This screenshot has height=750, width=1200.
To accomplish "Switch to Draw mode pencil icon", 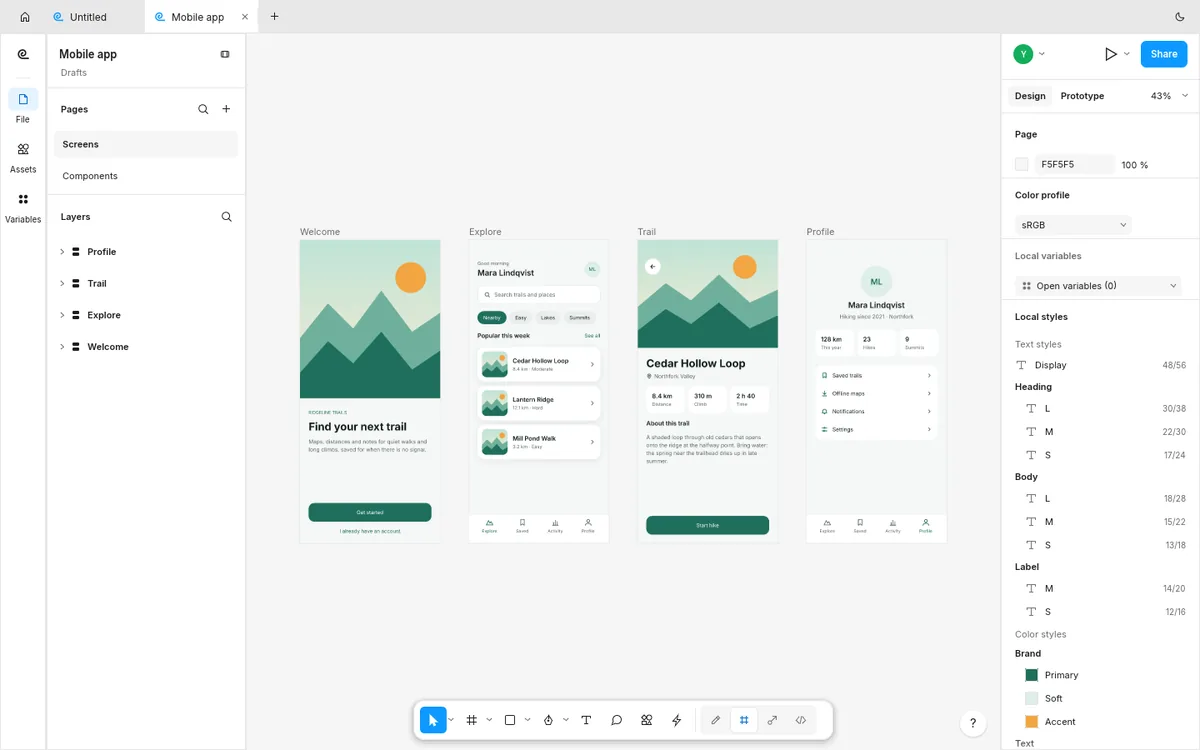I will (715, 720).
